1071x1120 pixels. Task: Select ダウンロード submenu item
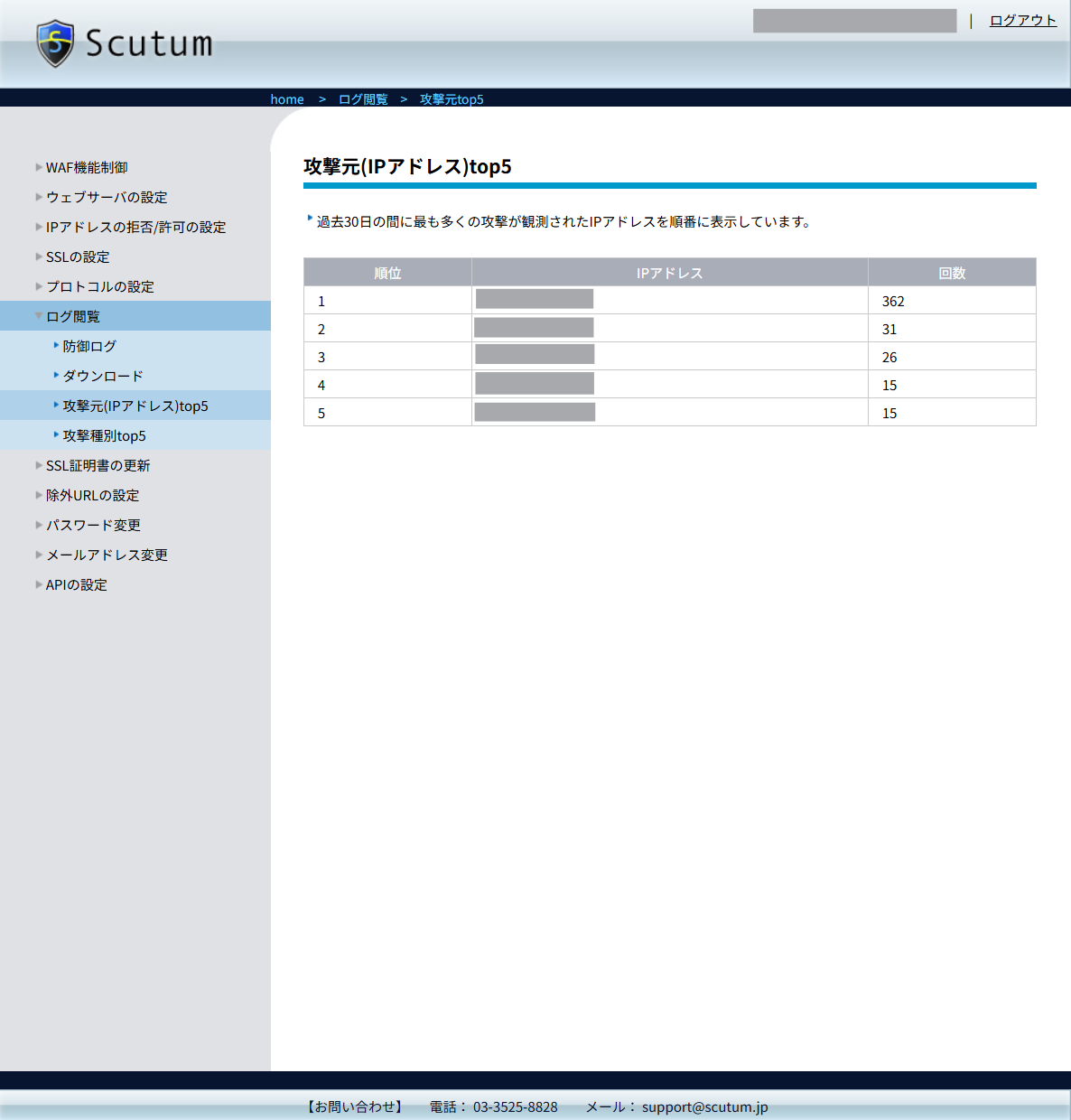pos(103,376)
